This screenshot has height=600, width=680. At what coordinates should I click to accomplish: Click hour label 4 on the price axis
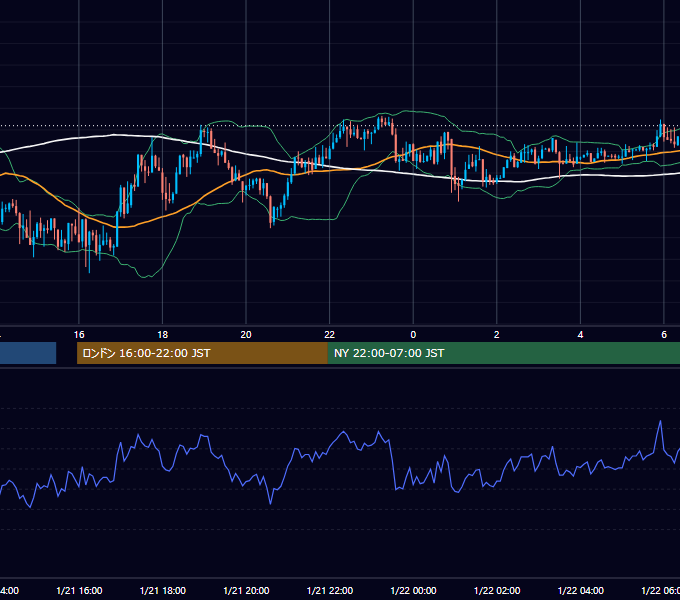(x=580, y=335)
